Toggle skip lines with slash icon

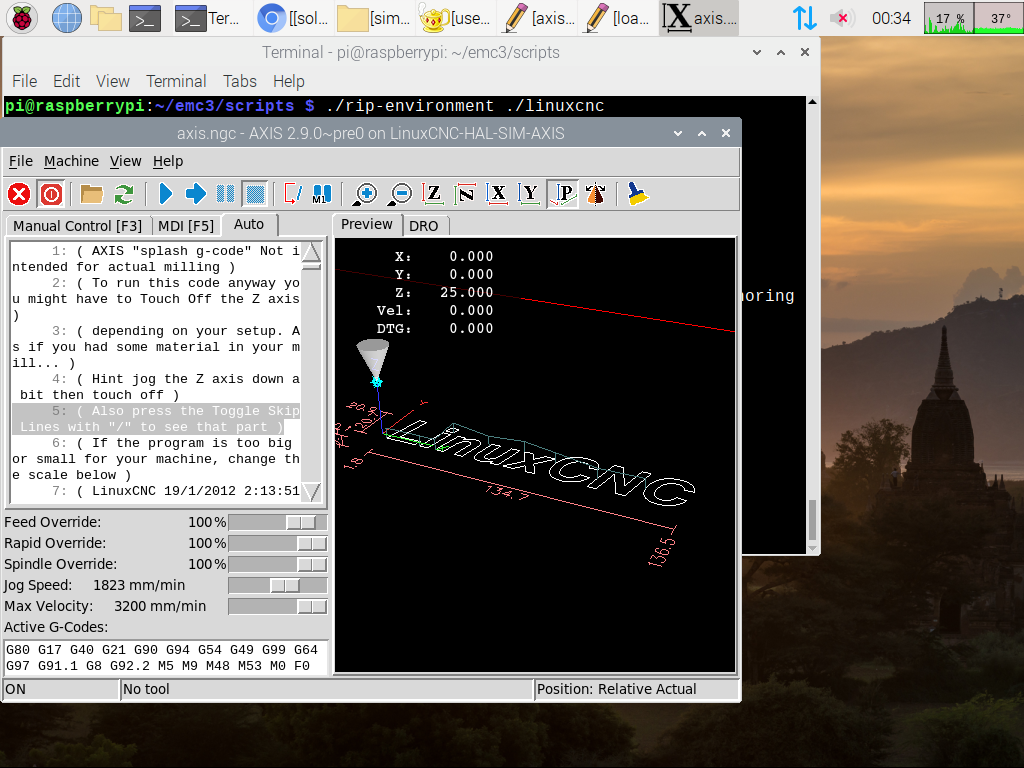pyautogui.click(x=293, y=194)
